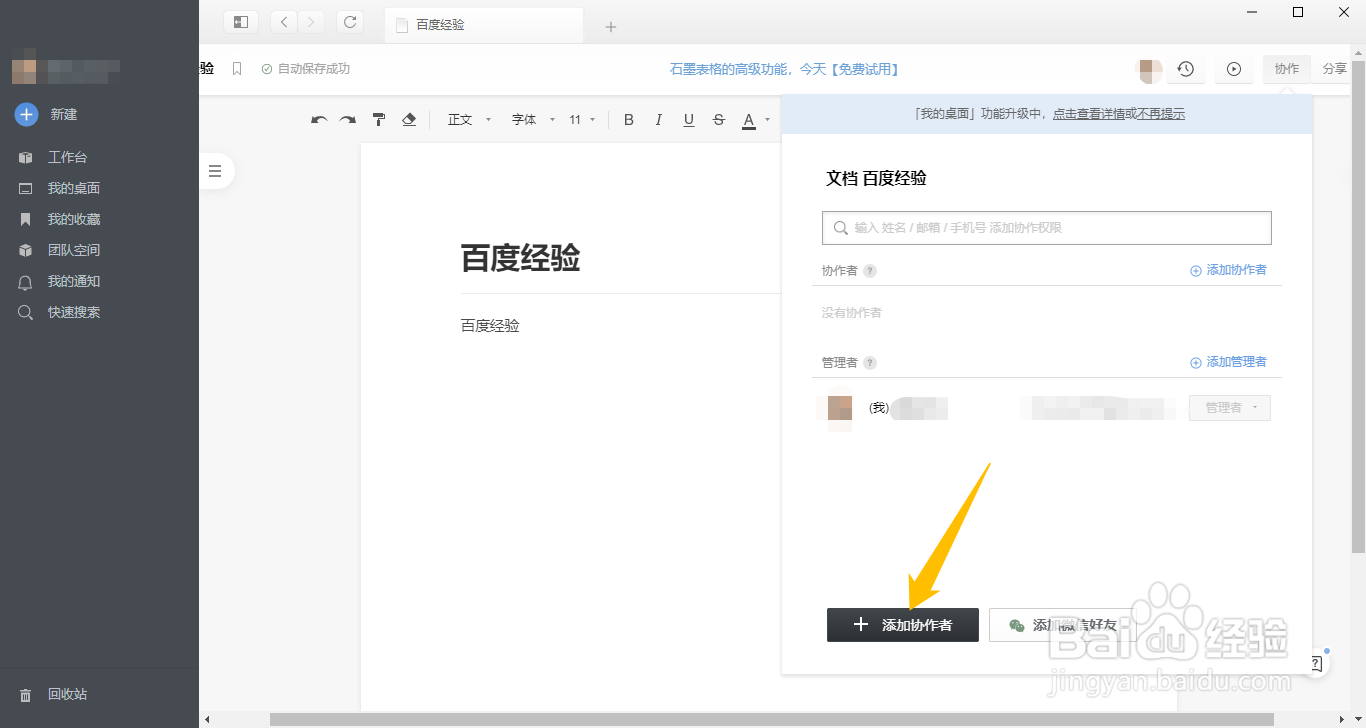
Task: Clear formatting with the eraser icon
Action: pyautogui.click(x=408, y=120)
